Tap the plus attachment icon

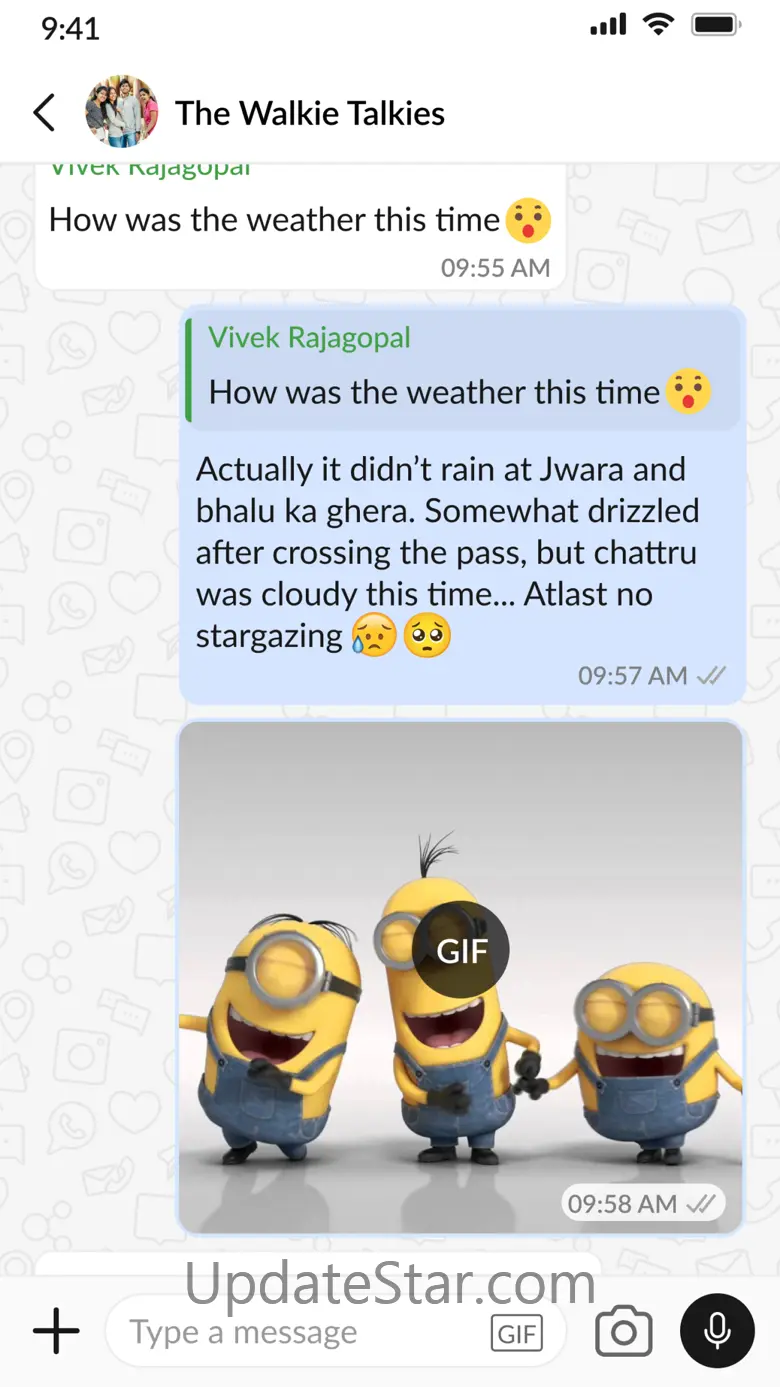coord(56,1332)
